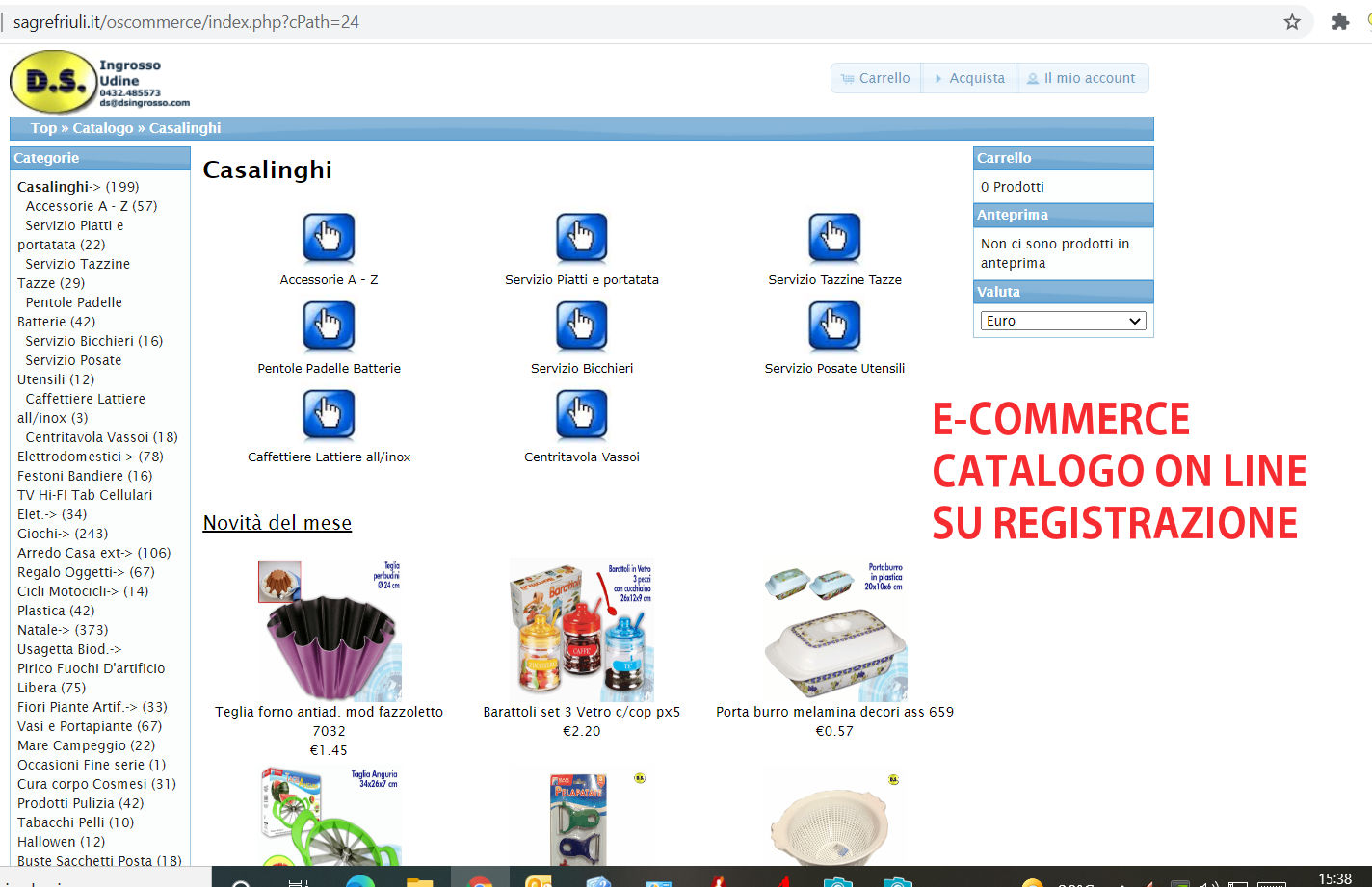Select Servizio Tazzine Tazze (29) sidebar link

[73, 274]
